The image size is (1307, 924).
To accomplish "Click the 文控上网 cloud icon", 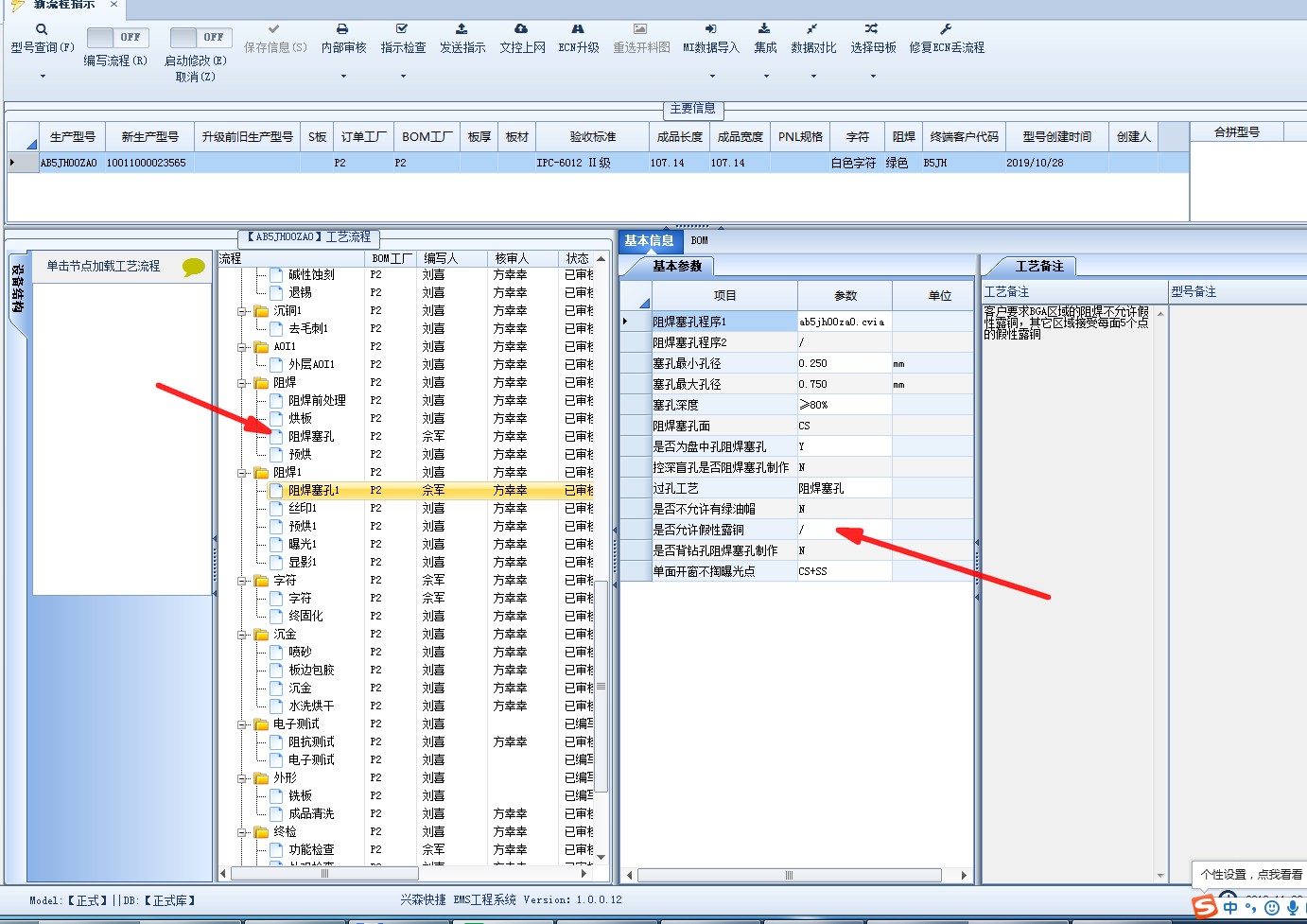I will (x=521, y=29).
